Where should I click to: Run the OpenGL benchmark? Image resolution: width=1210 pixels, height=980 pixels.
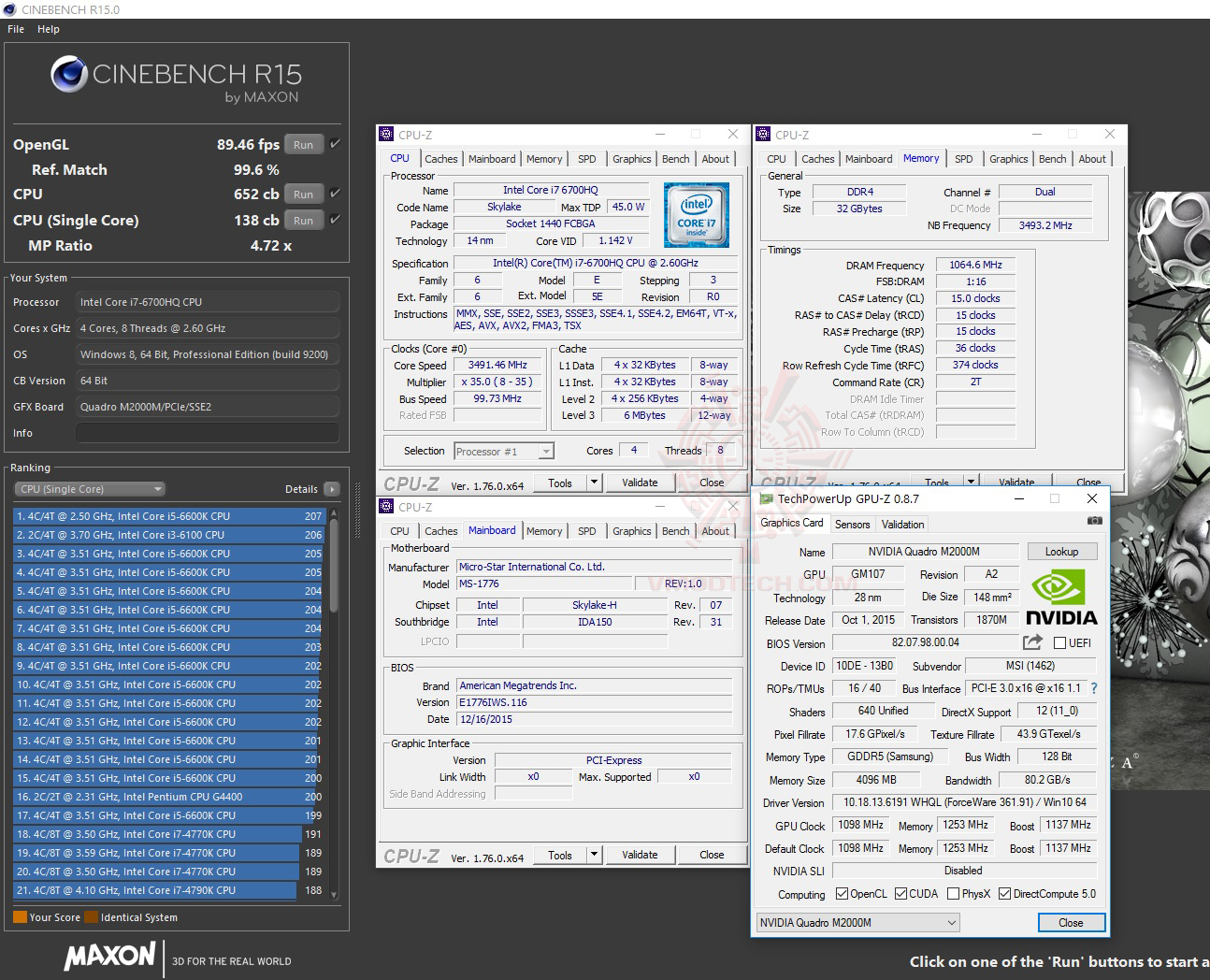(x=303, y=145)
